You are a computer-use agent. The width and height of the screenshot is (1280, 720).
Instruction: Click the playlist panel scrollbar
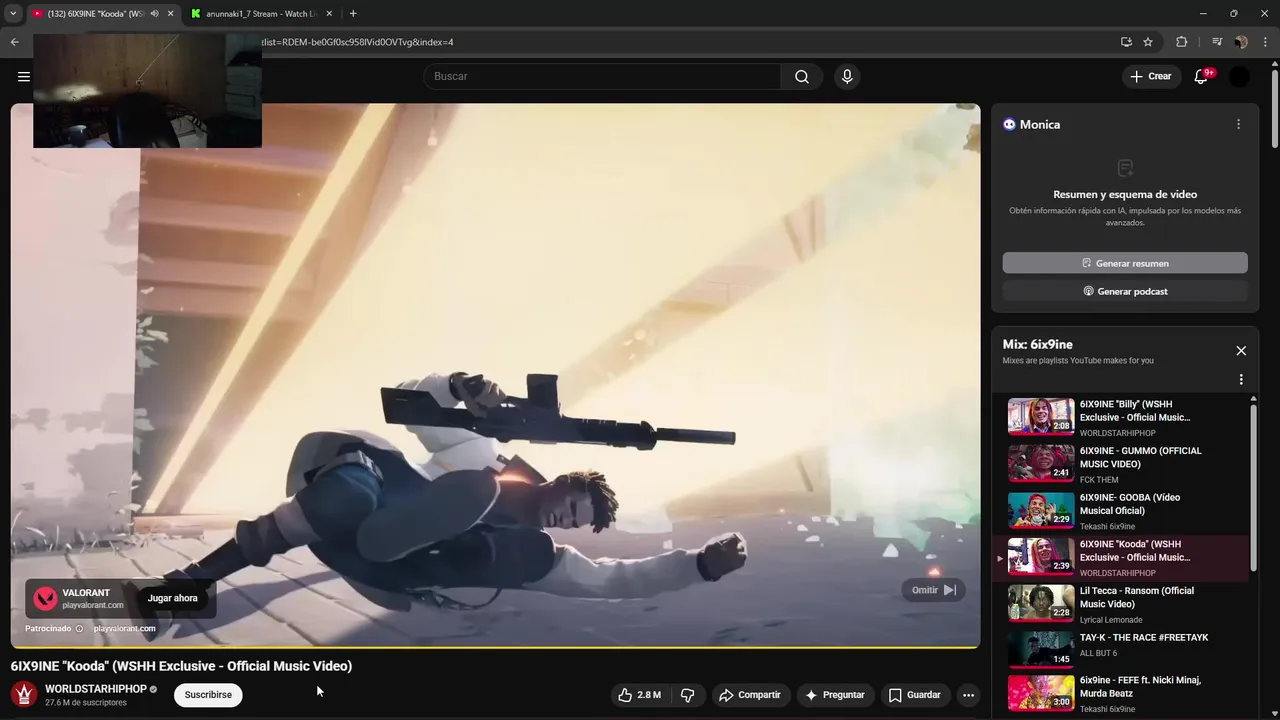coord(1253,490)
